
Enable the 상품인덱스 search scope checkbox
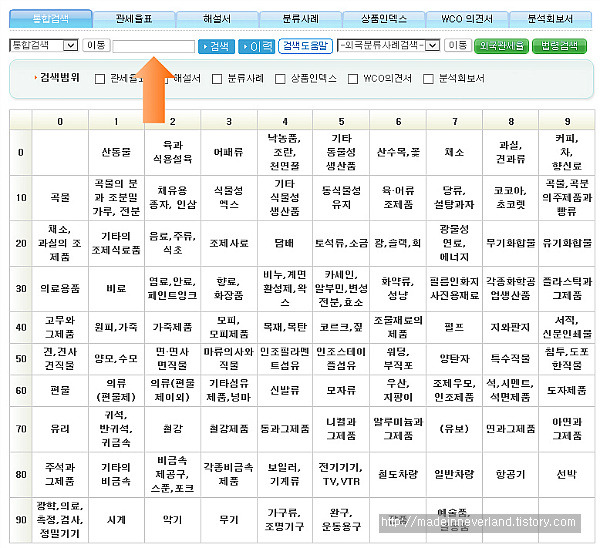pyautogui.click(x=280, y=79)
